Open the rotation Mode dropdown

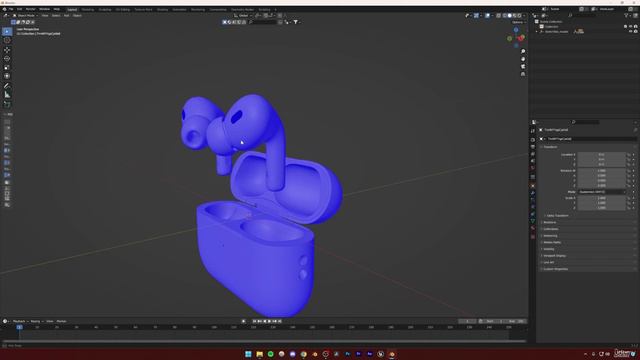click(x=602, y=192)
